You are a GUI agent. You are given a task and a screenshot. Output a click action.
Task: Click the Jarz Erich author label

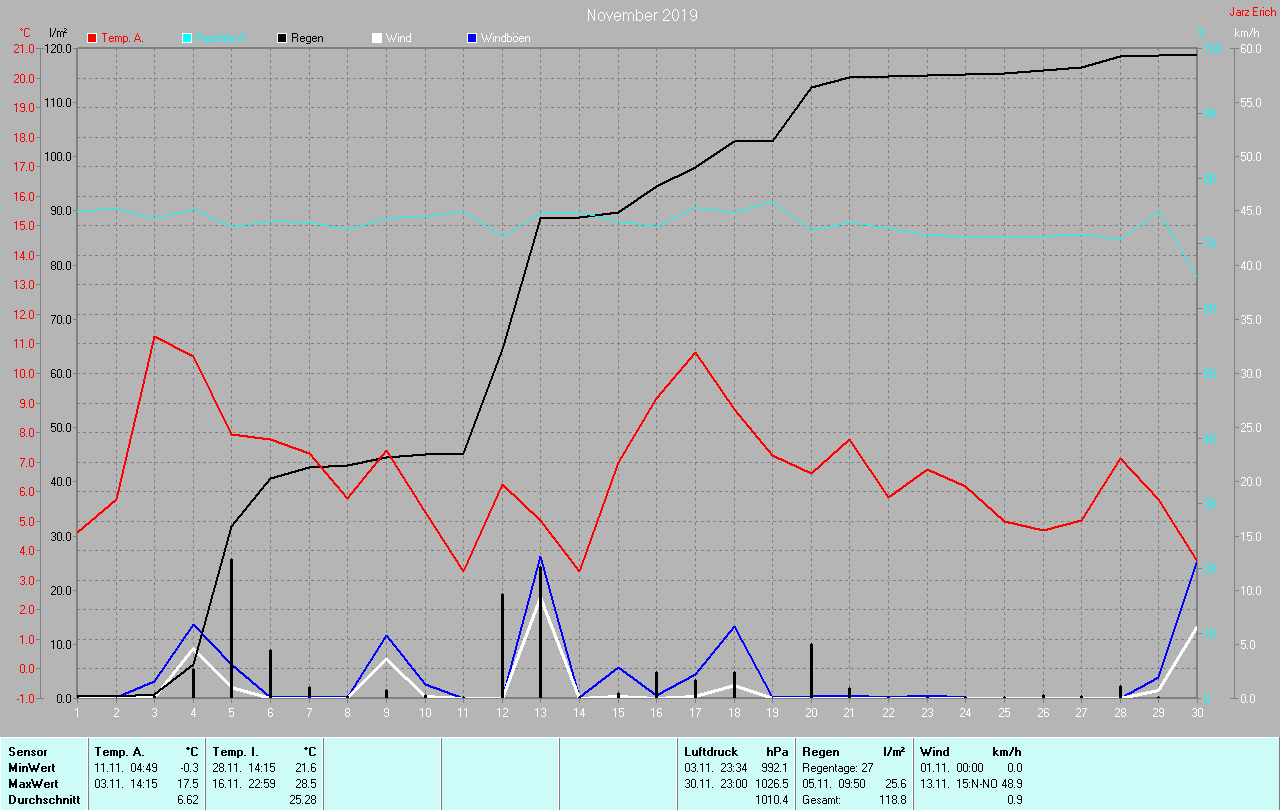[1253, 12]
